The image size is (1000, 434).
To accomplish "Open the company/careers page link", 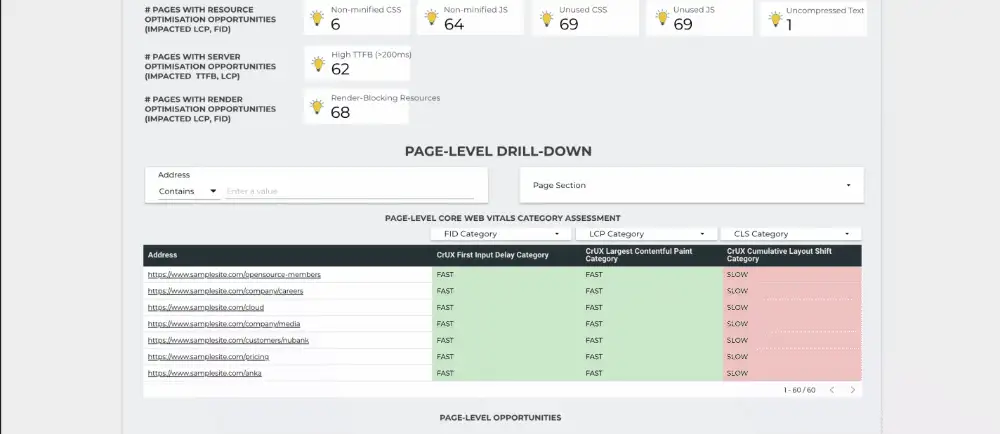I will (225, 291).
